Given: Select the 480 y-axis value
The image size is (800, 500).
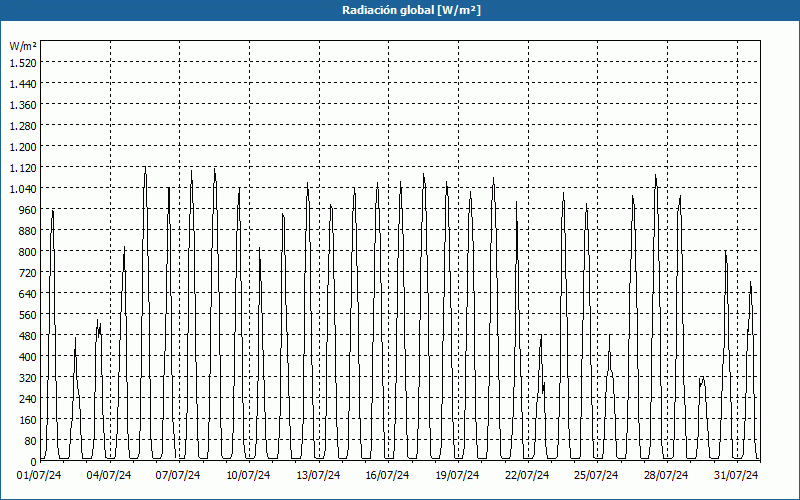Looking at the screenshot, I should click(x=28, y=336).
